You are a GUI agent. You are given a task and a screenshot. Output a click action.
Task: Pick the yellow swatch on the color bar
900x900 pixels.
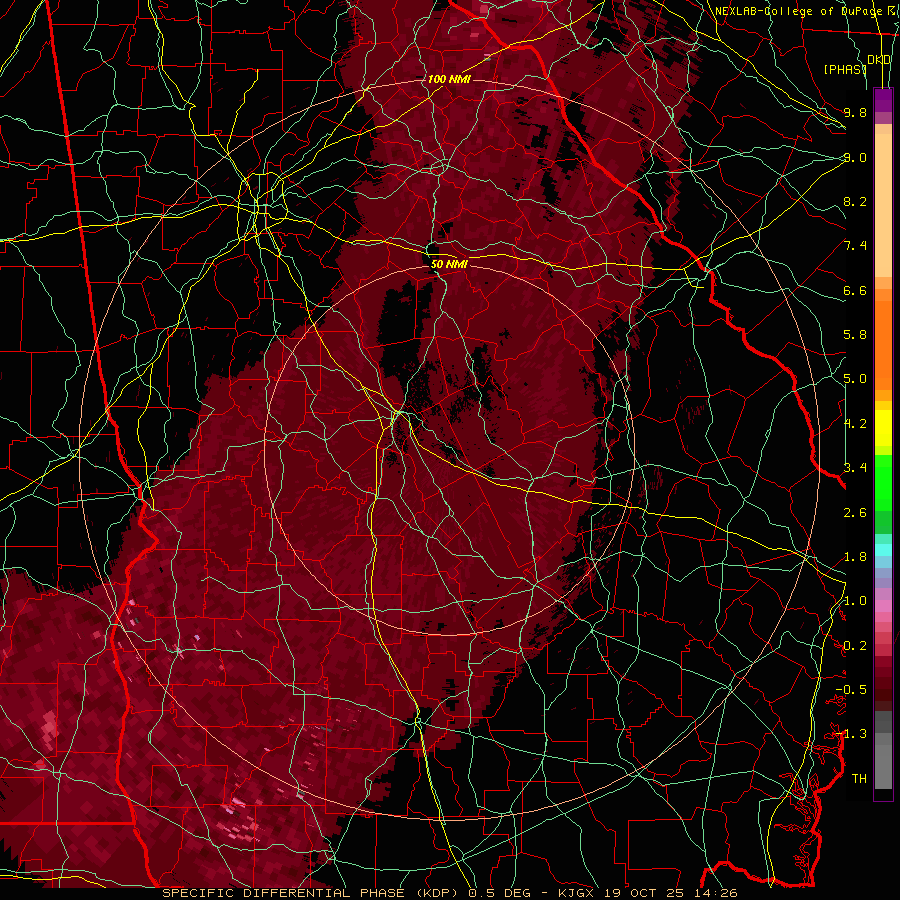coord(883,428)
